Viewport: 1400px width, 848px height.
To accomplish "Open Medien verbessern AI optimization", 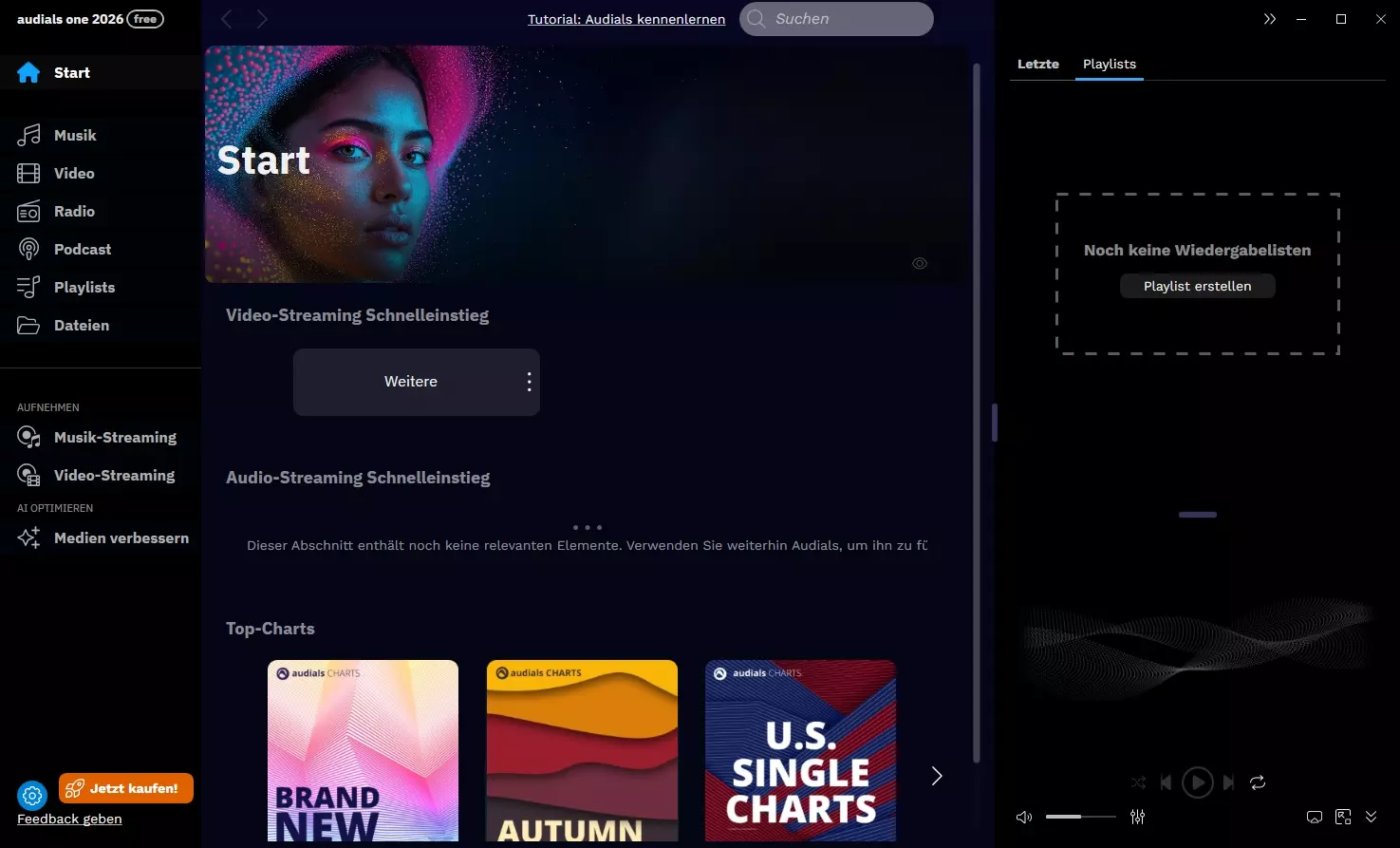I will point(100,537).
